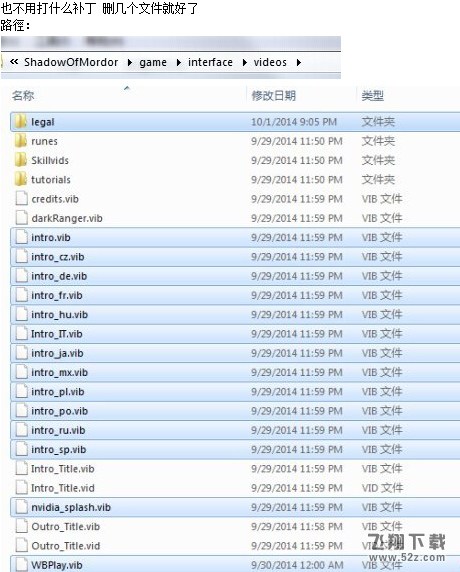
Task: Select the file name intro.vib
Action: tap(51, 237)
